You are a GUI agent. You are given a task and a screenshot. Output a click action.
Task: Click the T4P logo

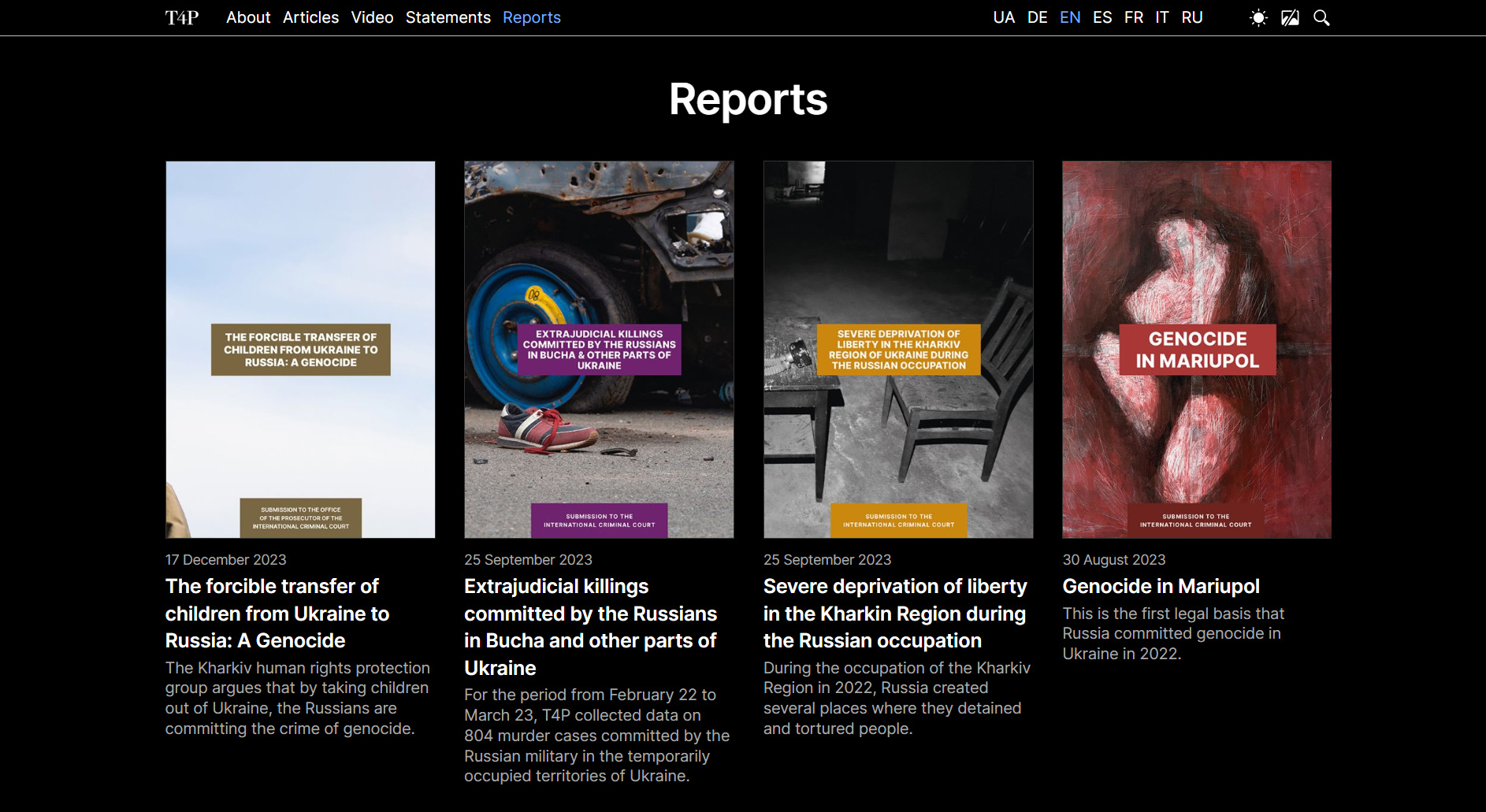coord(182,17)
